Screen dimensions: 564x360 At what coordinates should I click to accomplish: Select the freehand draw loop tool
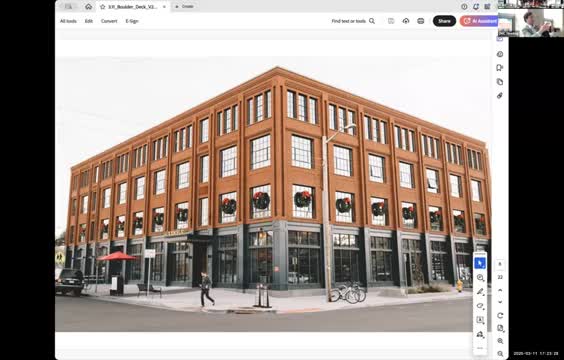pyautogui.click(x=480, y=306)
